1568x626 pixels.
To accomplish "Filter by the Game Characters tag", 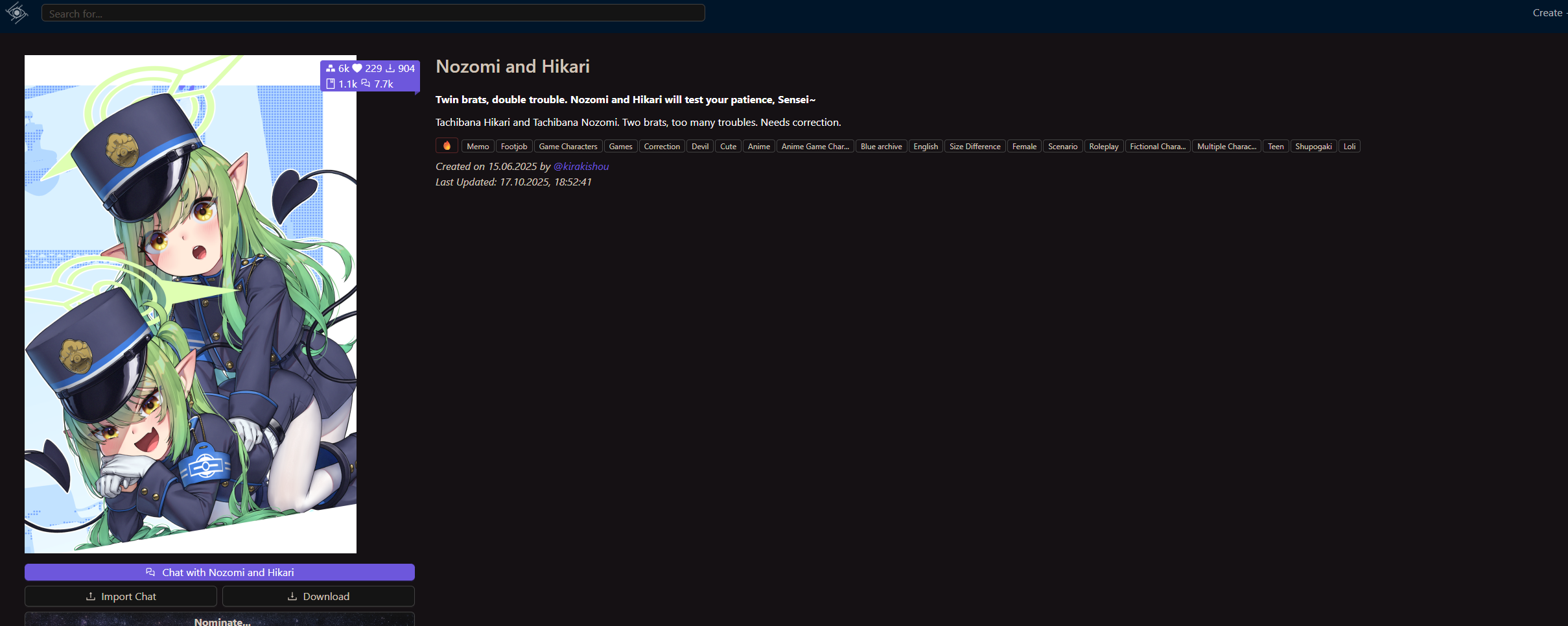I will [568, 147].
